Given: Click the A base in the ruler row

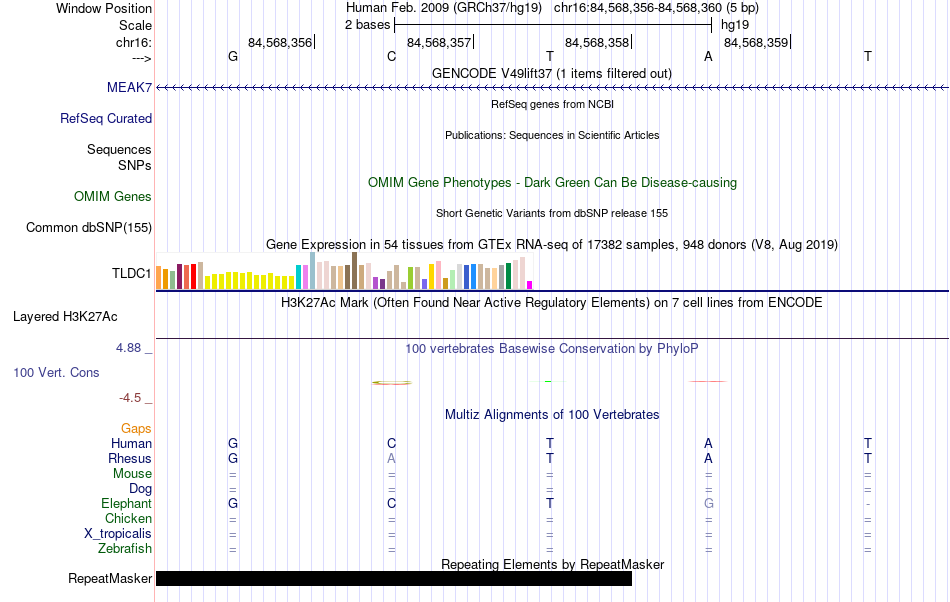Looking at the screenshot, I should [708, 56].
